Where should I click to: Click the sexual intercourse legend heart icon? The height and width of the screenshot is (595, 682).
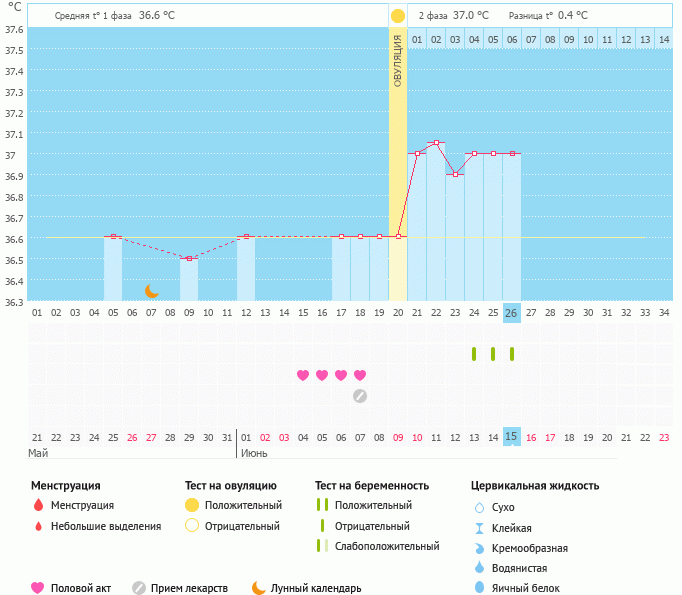38,588
